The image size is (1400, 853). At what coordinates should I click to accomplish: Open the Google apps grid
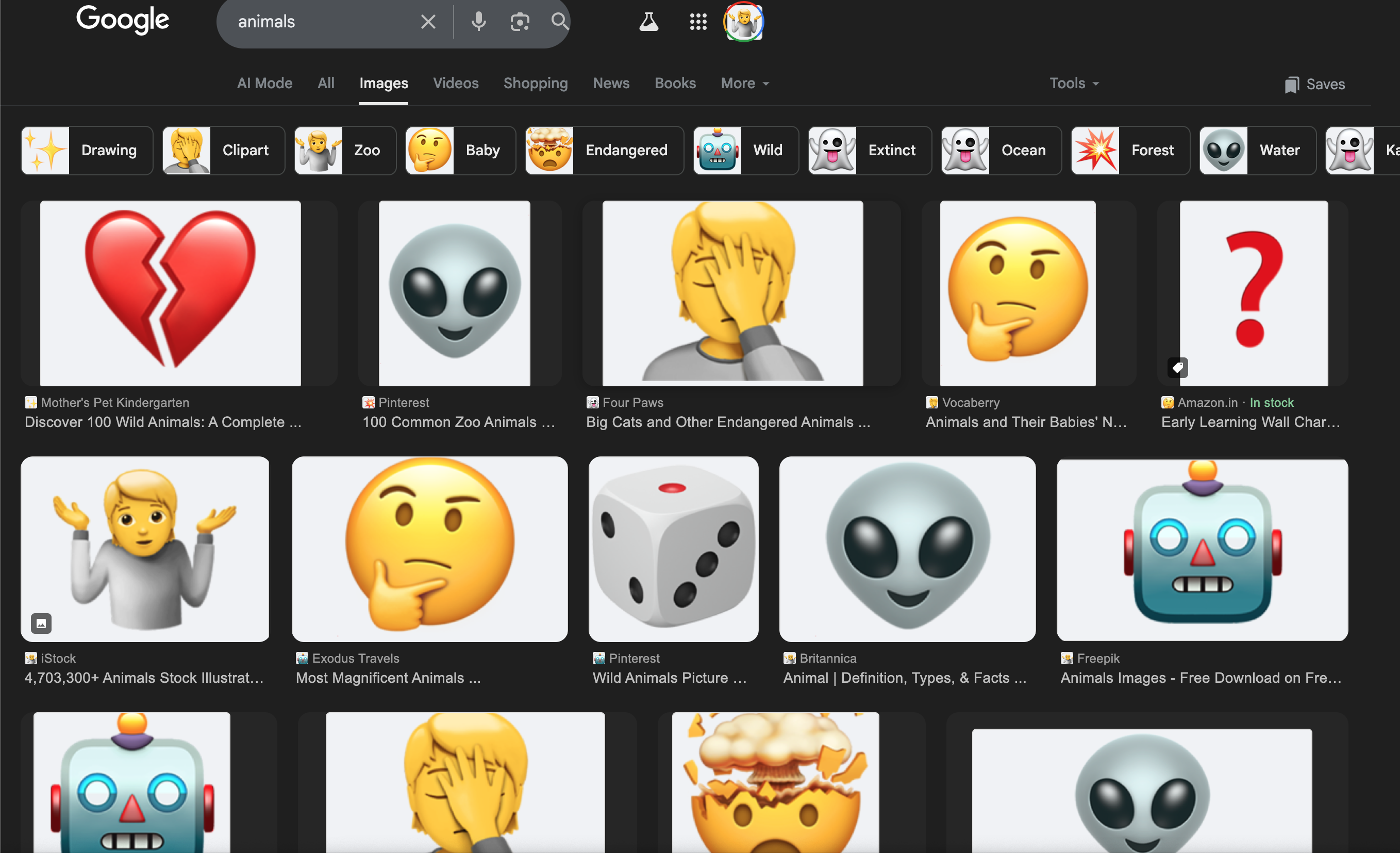point(698,22)
